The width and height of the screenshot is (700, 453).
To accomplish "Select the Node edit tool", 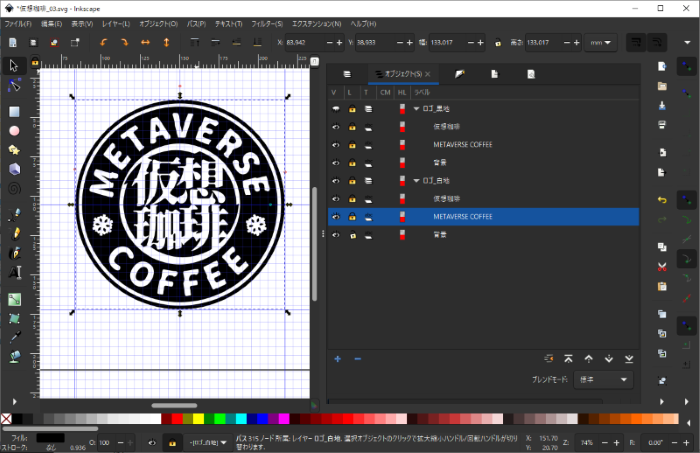I will tap(14, 85).
